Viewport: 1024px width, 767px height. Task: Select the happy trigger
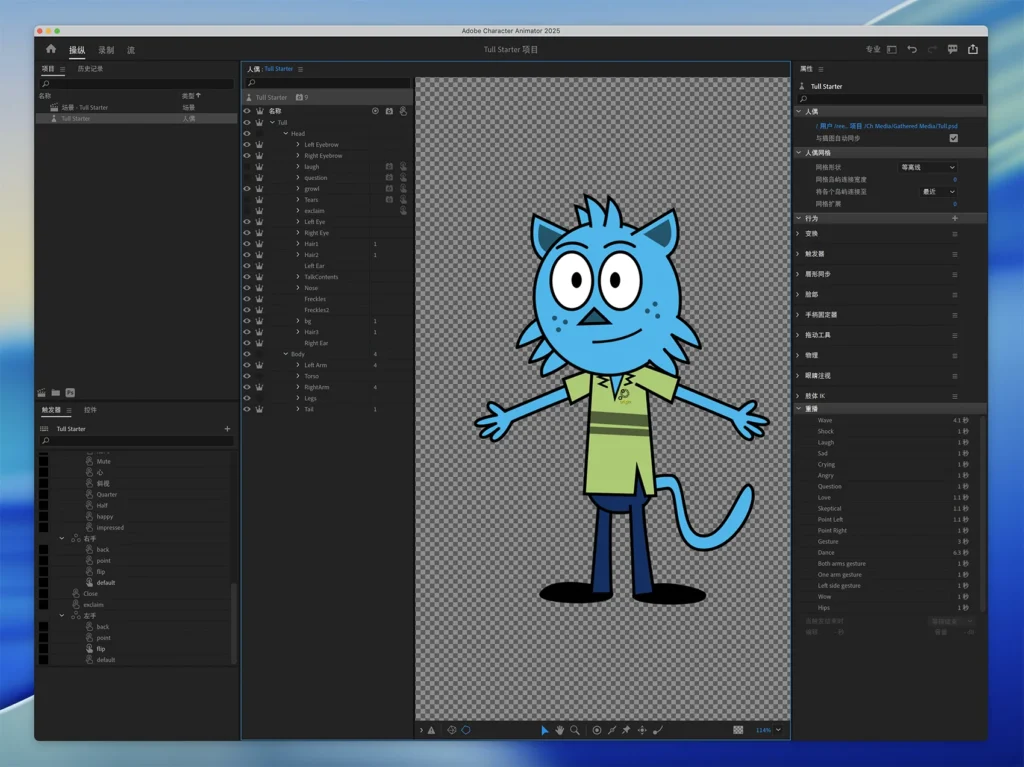point(104,517)
